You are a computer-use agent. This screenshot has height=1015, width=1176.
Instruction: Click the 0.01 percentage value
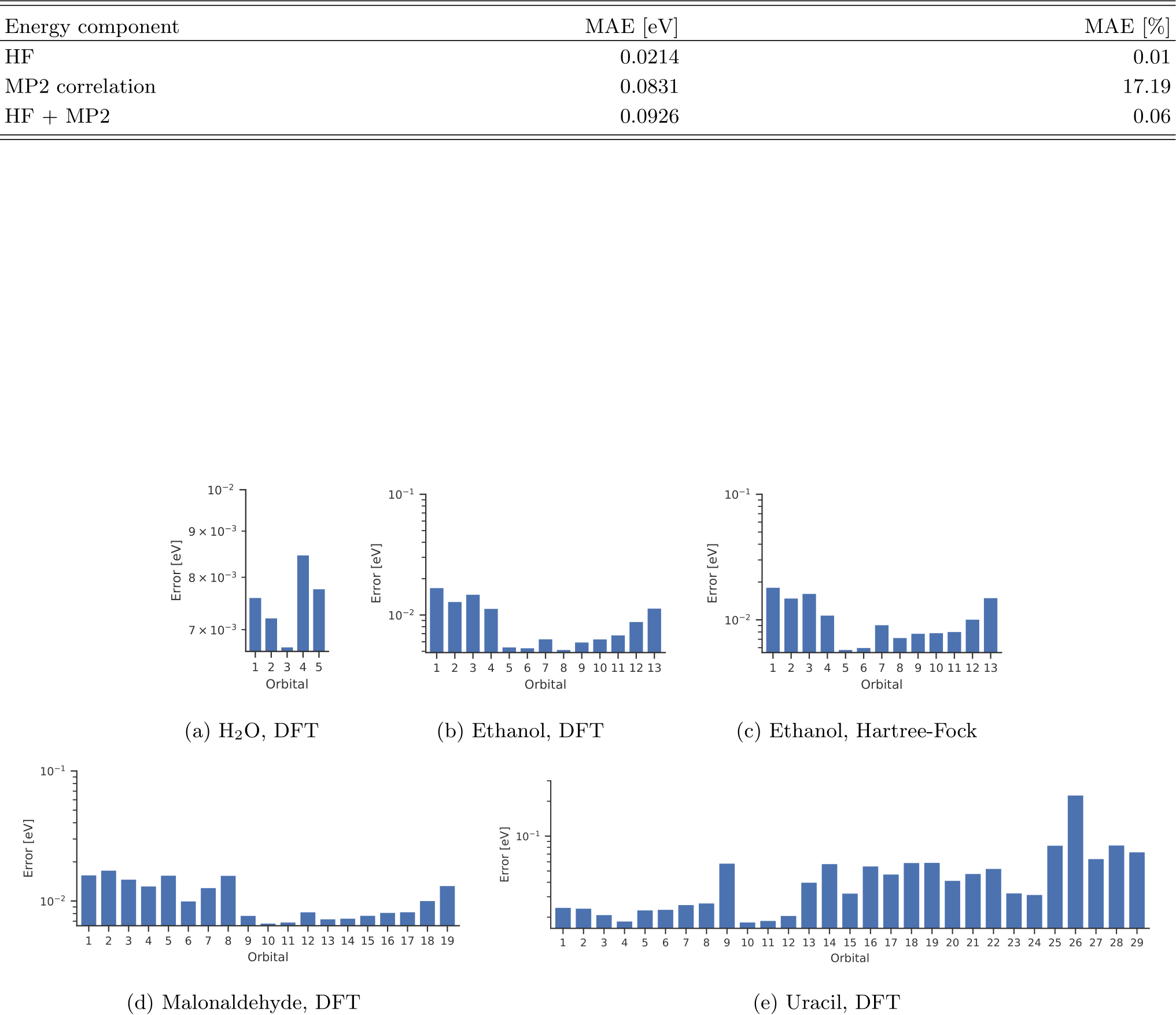click(1152, 57)
